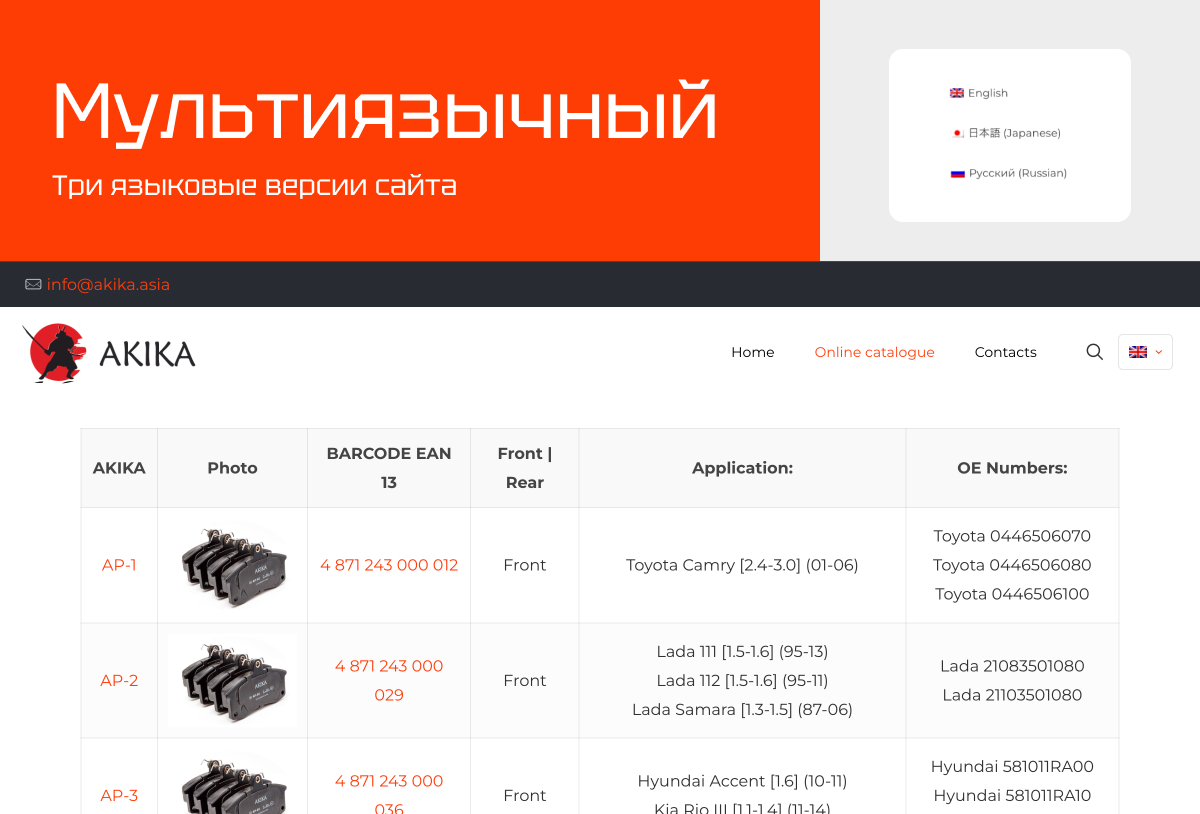The width and height of the screenshot is (1200, 814).
Task: Select Русский (Russian) language option
Action: click(x=1018, y=173)
